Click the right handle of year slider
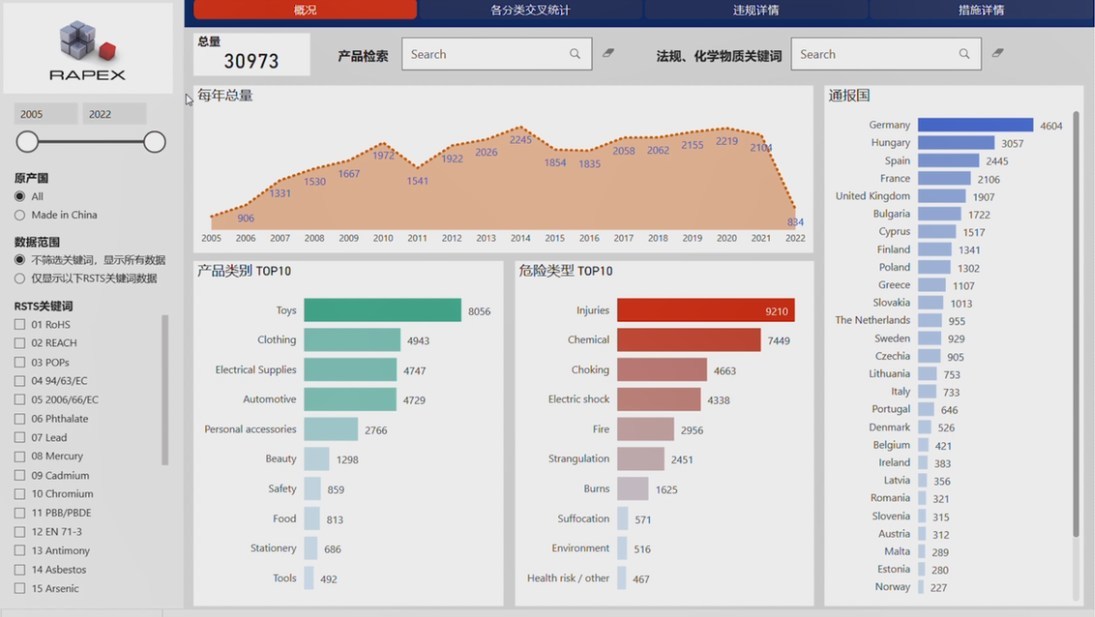The width and height of the screenshot is (1095, 617). [x=154, y=142]
